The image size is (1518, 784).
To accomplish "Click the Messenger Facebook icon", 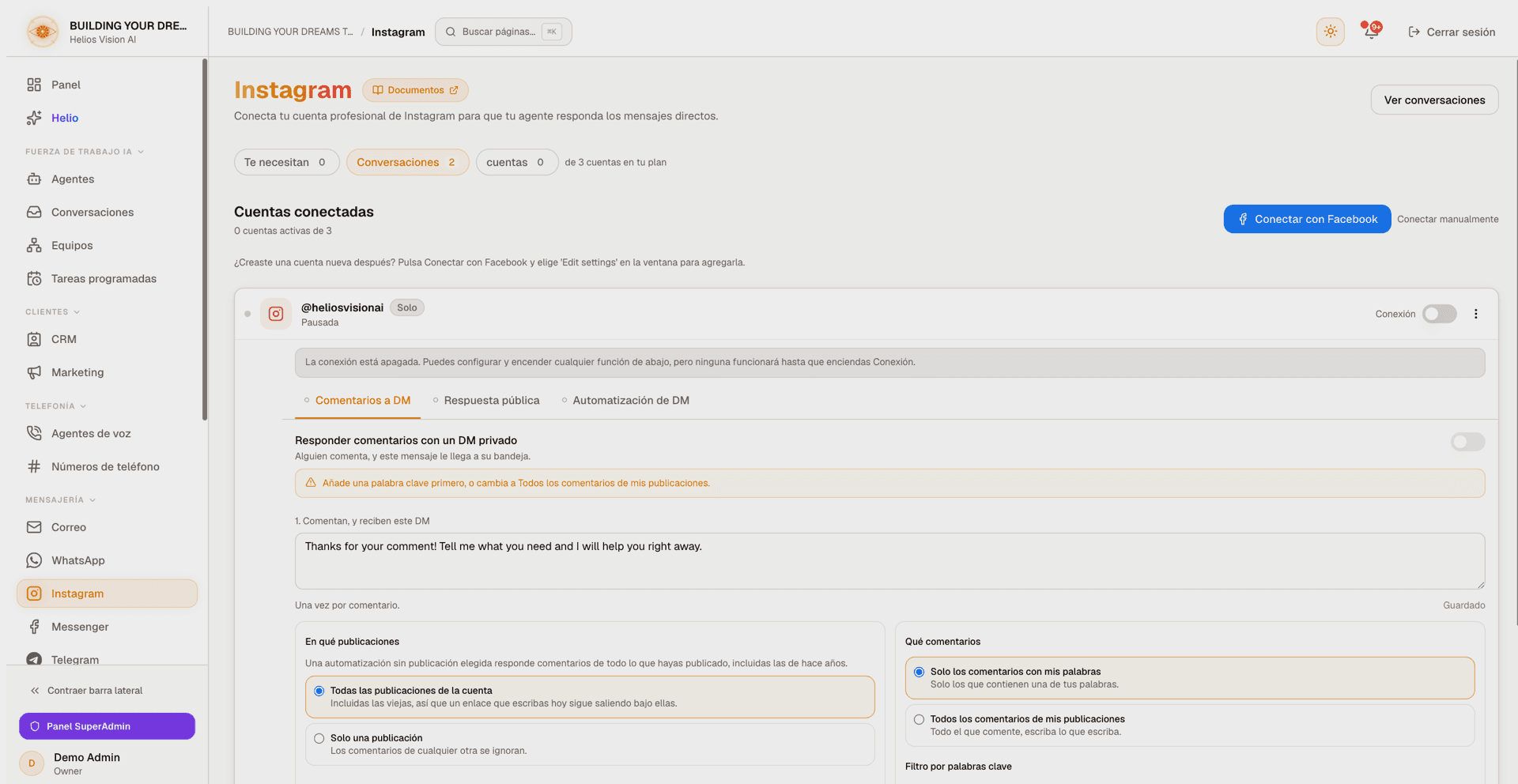I will tap(34, 627).
